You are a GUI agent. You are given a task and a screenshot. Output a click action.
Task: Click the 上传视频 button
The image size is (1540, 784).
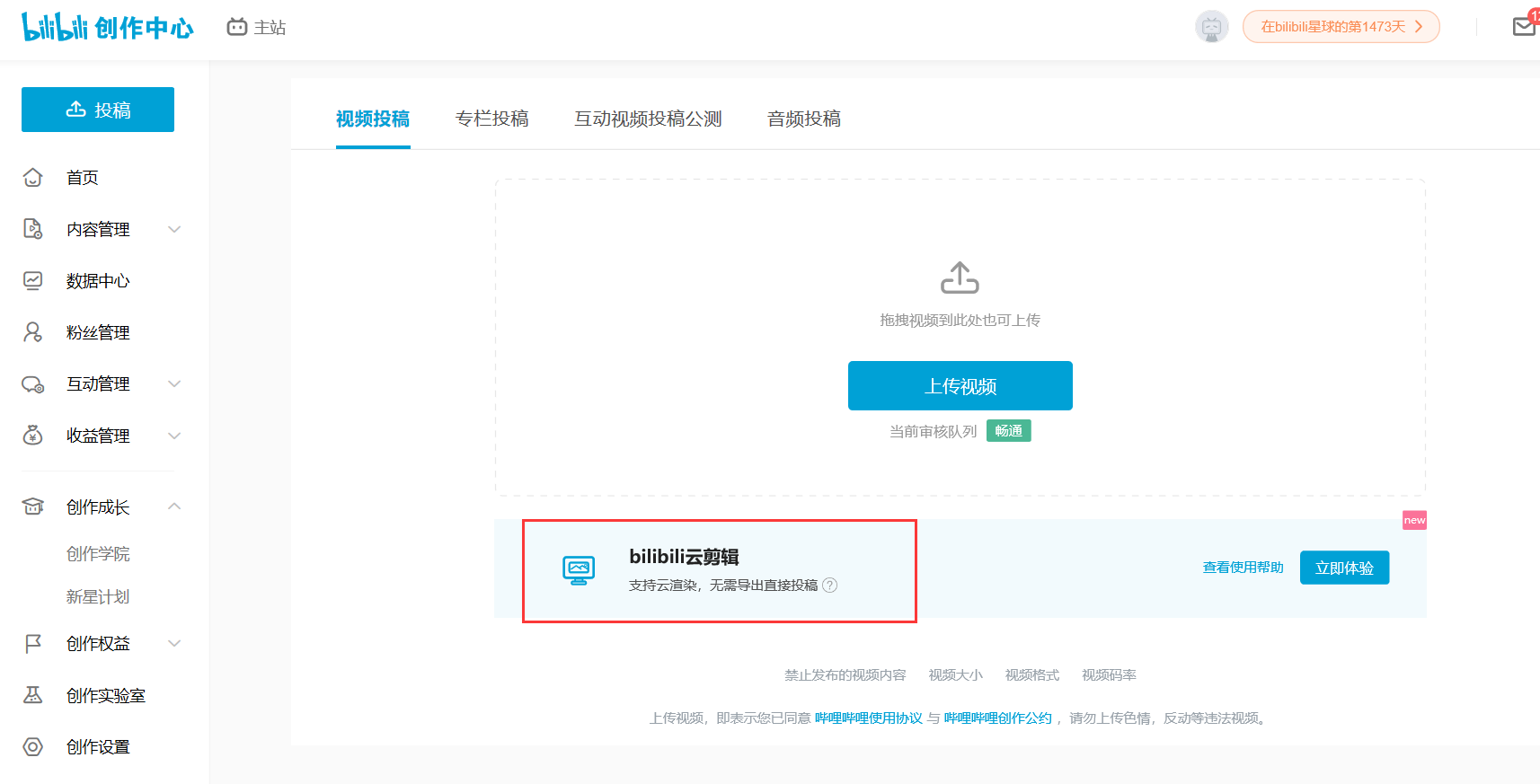[960, 386]
